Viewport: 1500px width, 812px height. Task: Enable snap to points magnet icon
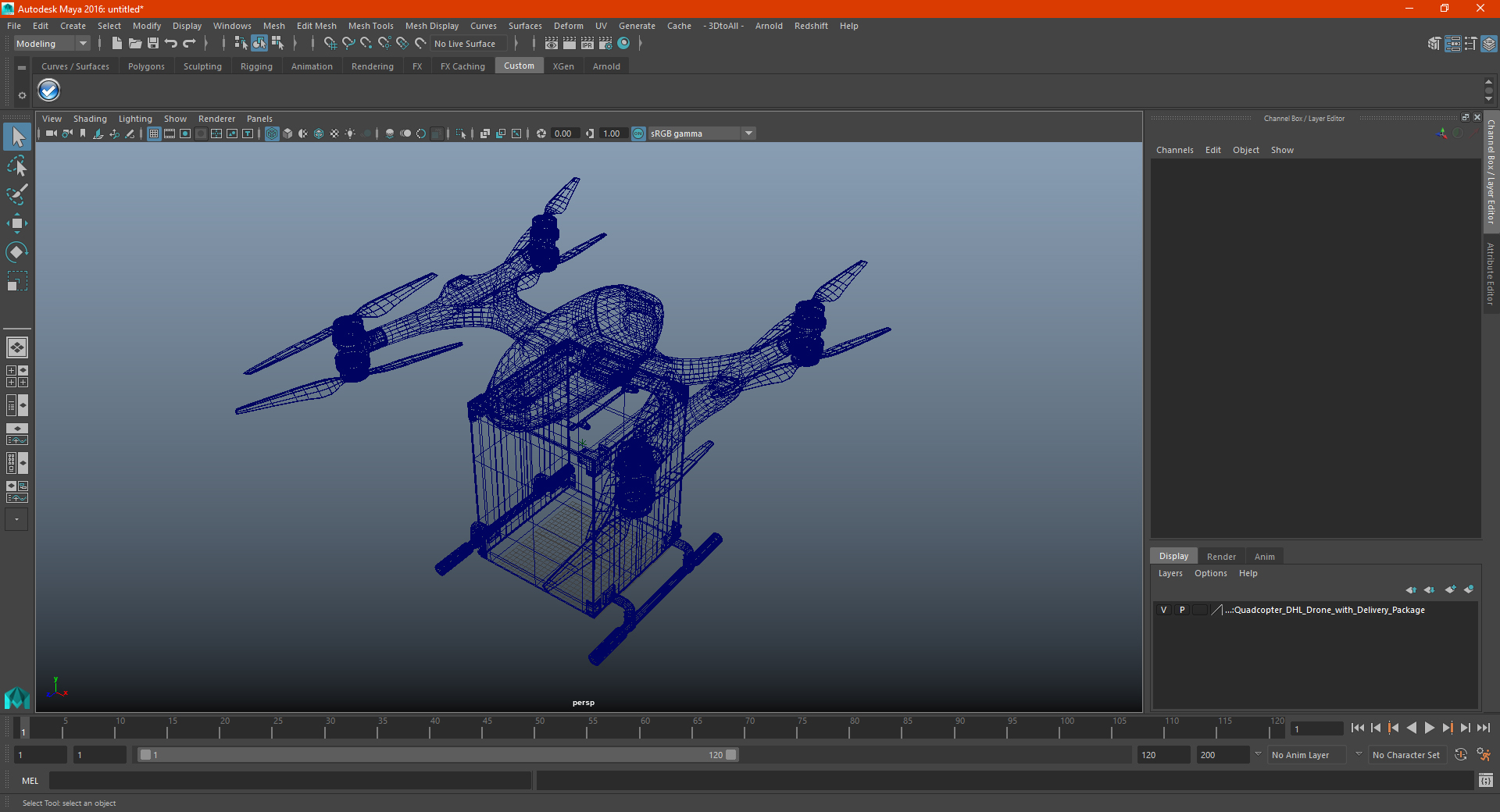pos(366,44)
